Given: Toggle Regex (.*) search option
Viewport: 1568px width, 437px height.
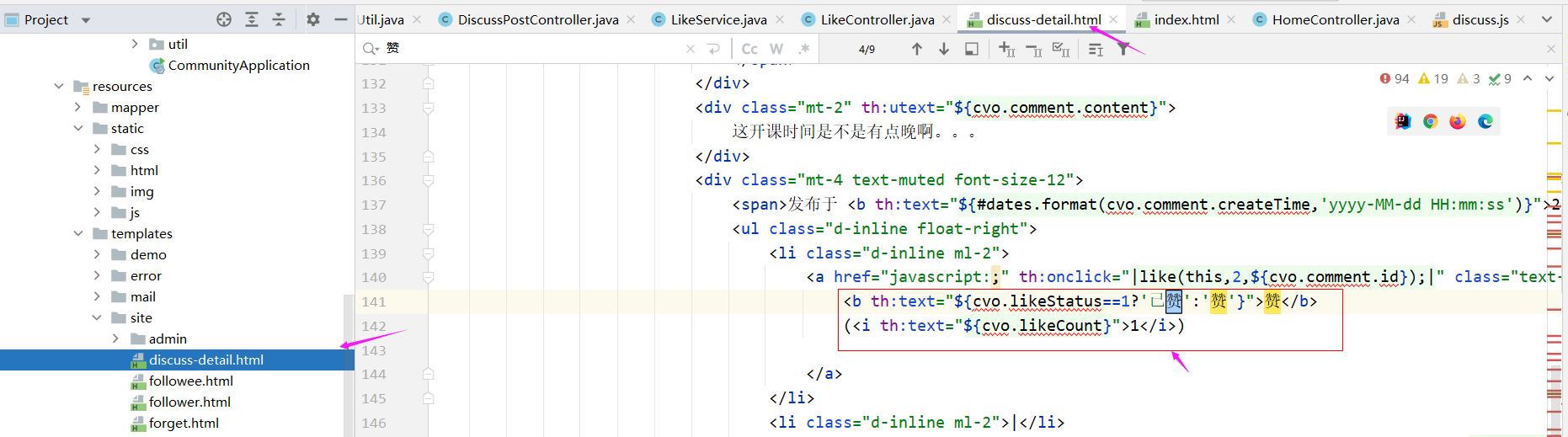Looking at the screenshot, I should [x=804, y=49].
